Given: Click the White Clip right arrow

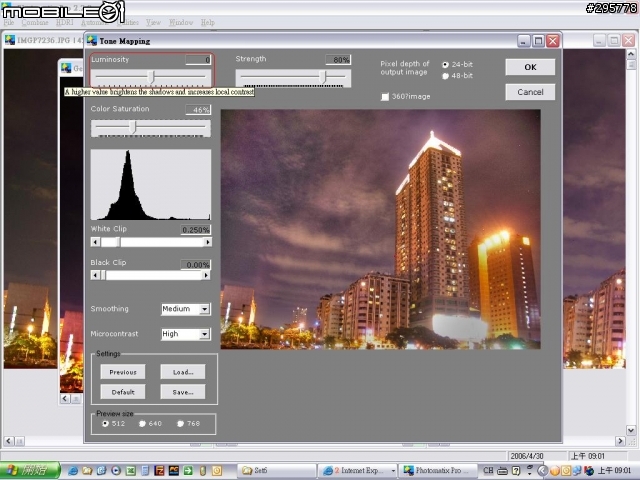Looking at the screenshot, I should (x=207, y=242).
